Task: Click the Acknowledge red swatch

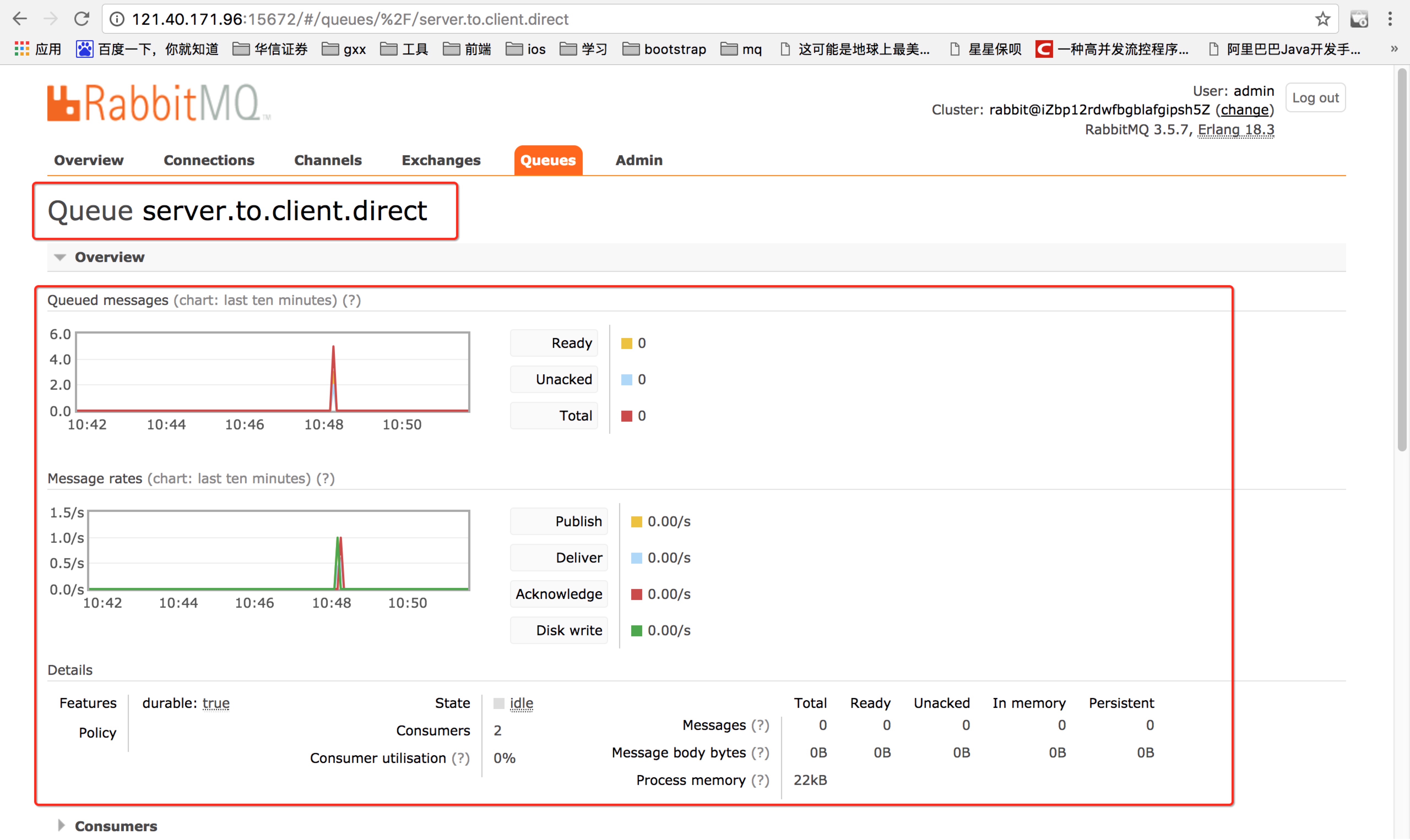Action: [x=636, y=594]
